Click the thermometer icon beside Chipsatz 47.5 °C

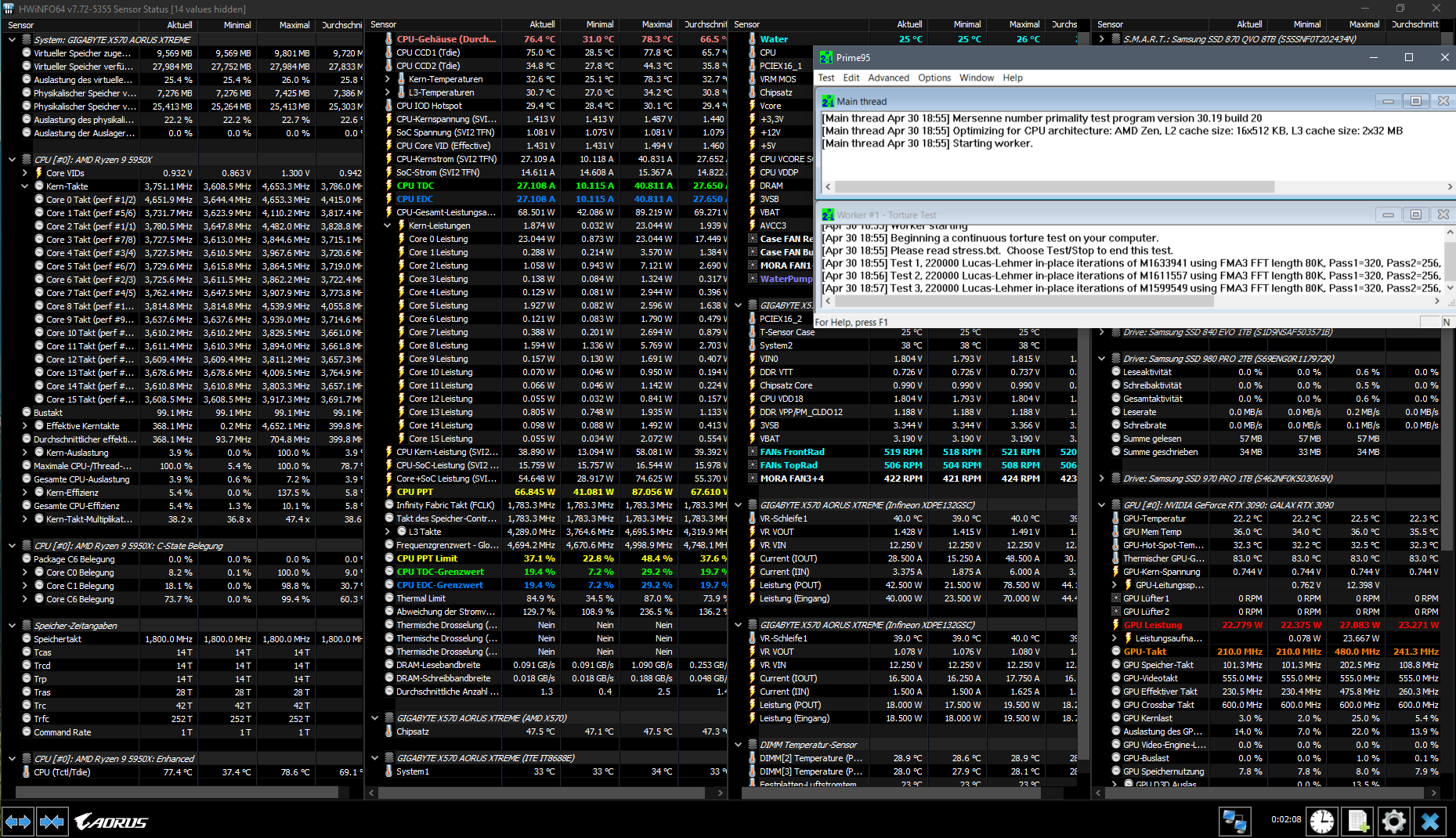(389, 731)
